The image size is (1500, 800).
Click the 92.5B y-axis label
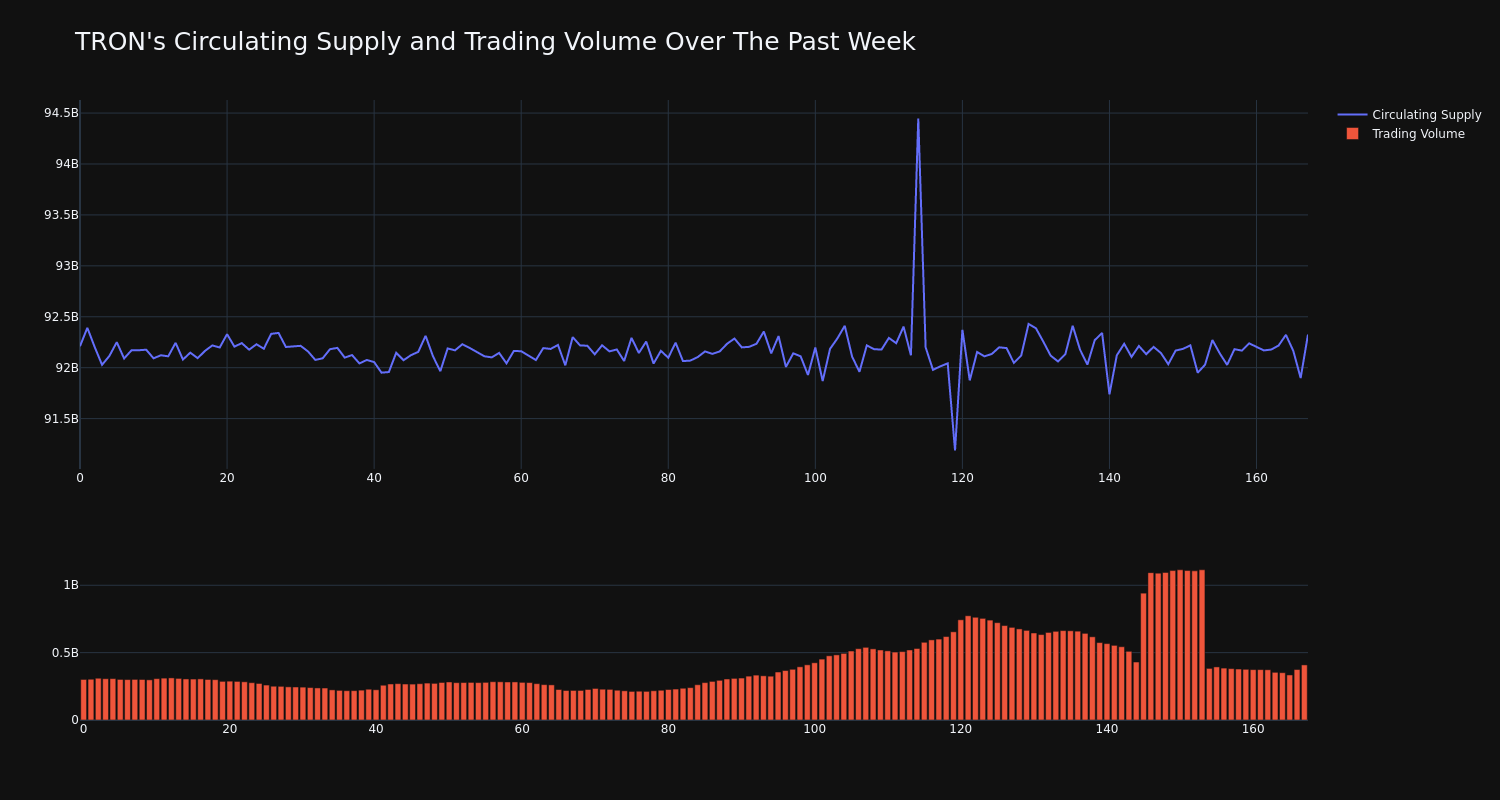pyautogui.click(x=61, y=317)
